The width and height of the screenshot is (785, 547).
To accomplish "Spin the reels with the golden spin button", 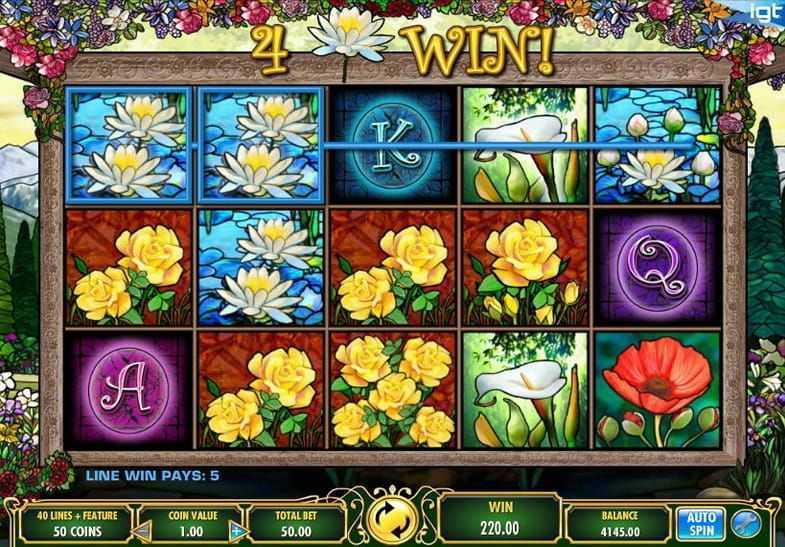I will [x=392, y=521].
